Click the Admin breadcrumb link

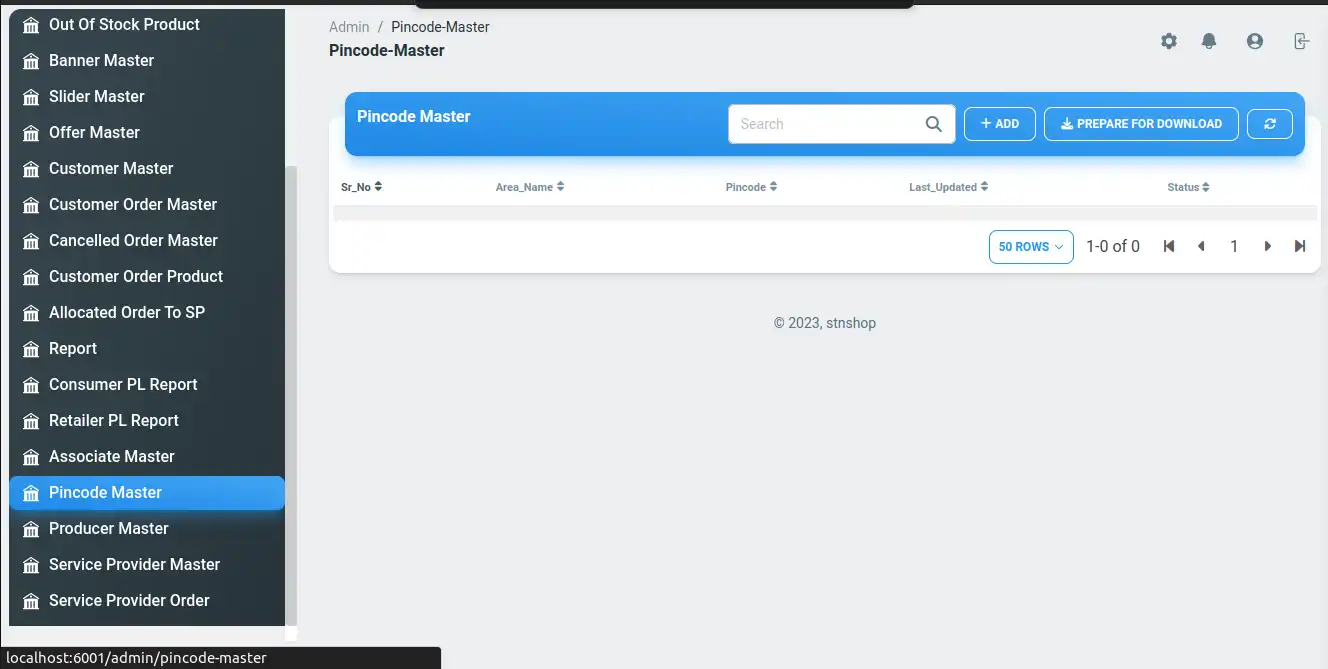pyautogui.click(x=349, y=27)
